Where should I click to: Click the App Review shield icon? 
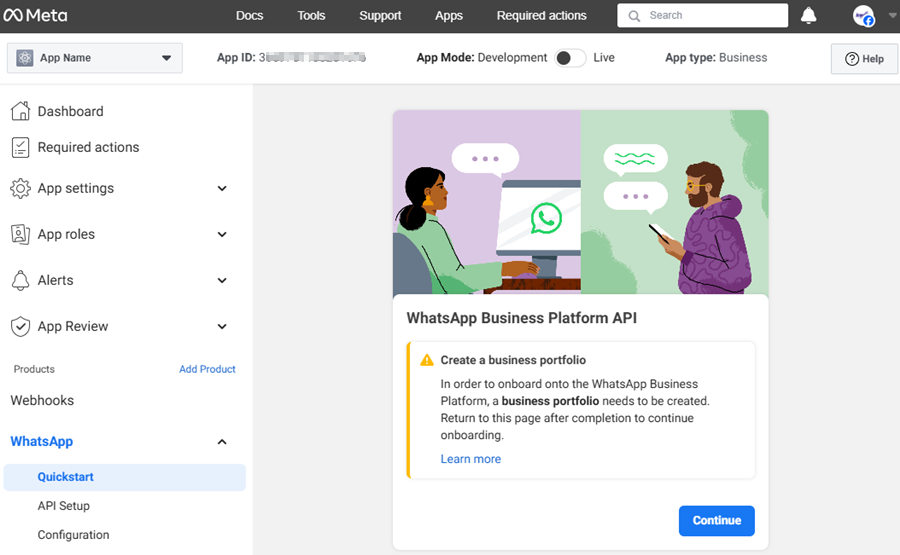pyautogui.click(x=21, y=326)
